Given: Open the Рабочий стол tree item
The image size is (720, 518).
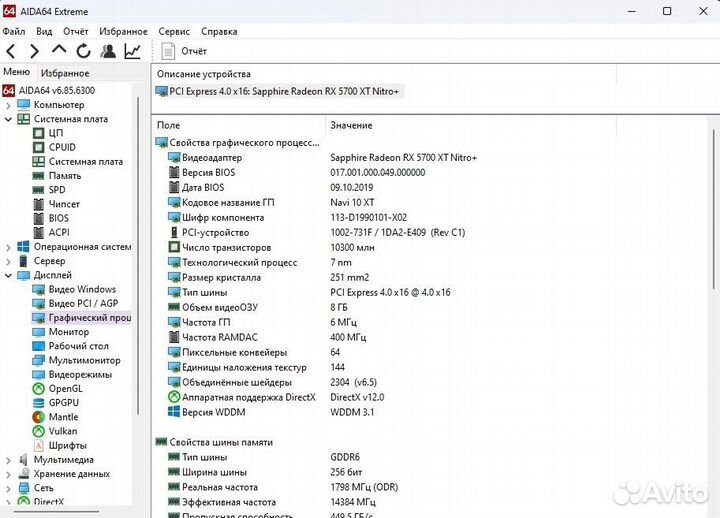Looking at the screenshot, I should 71,346.
